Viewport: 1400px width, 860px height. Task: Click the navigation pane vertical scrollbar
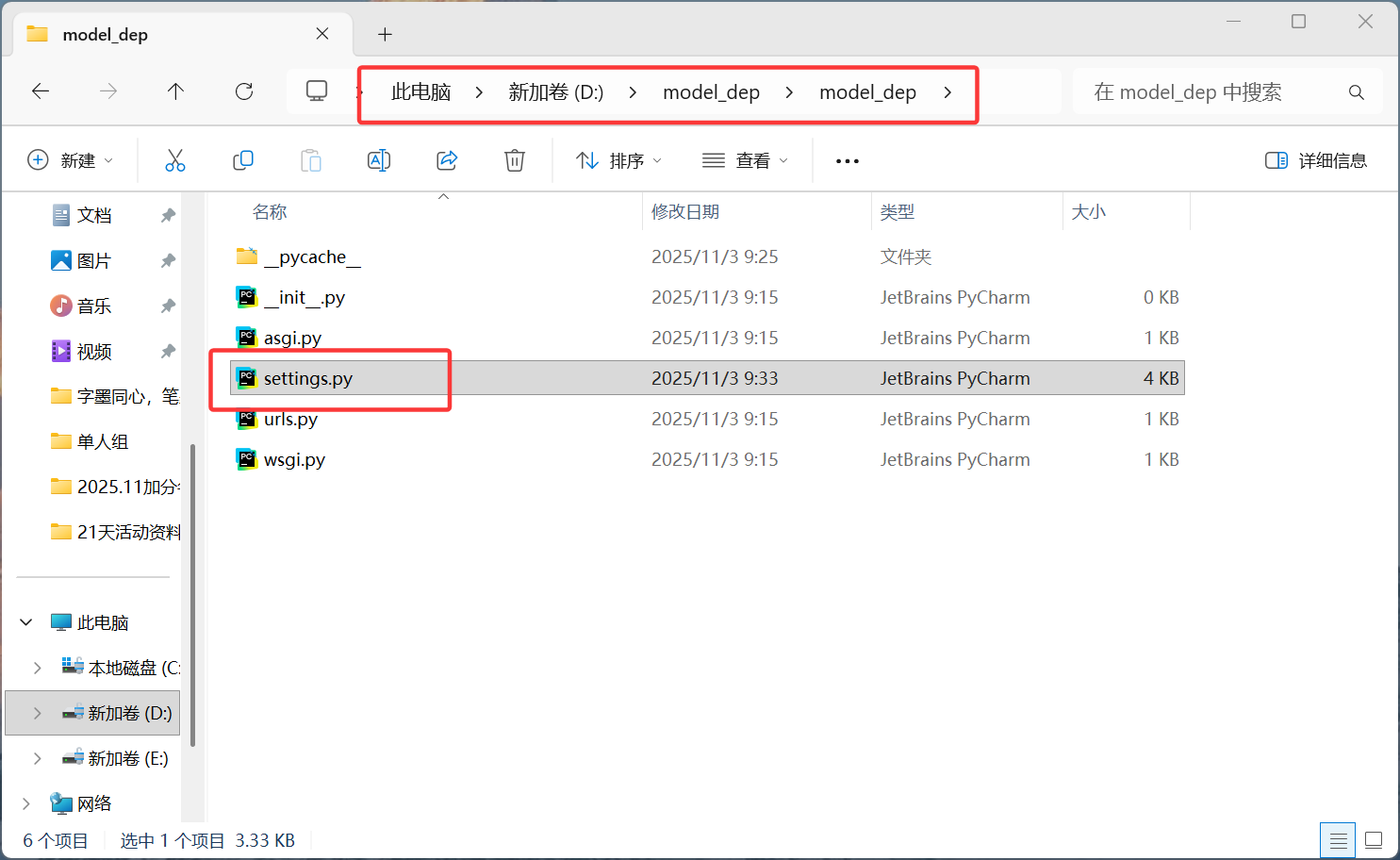pyautogui.click(x=193, y=594)
